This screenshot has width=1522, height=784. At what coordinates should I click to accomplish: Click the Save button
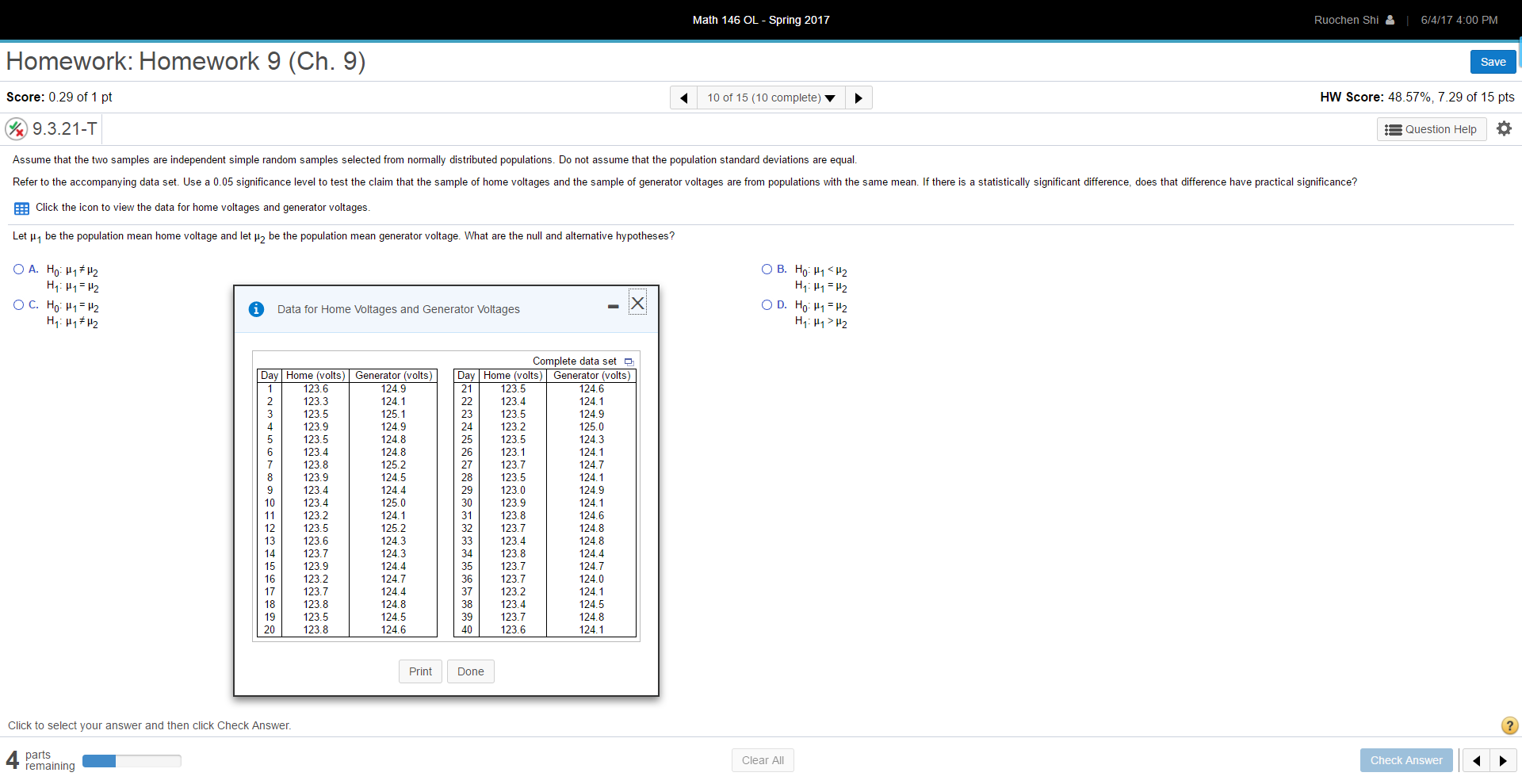1493,62
